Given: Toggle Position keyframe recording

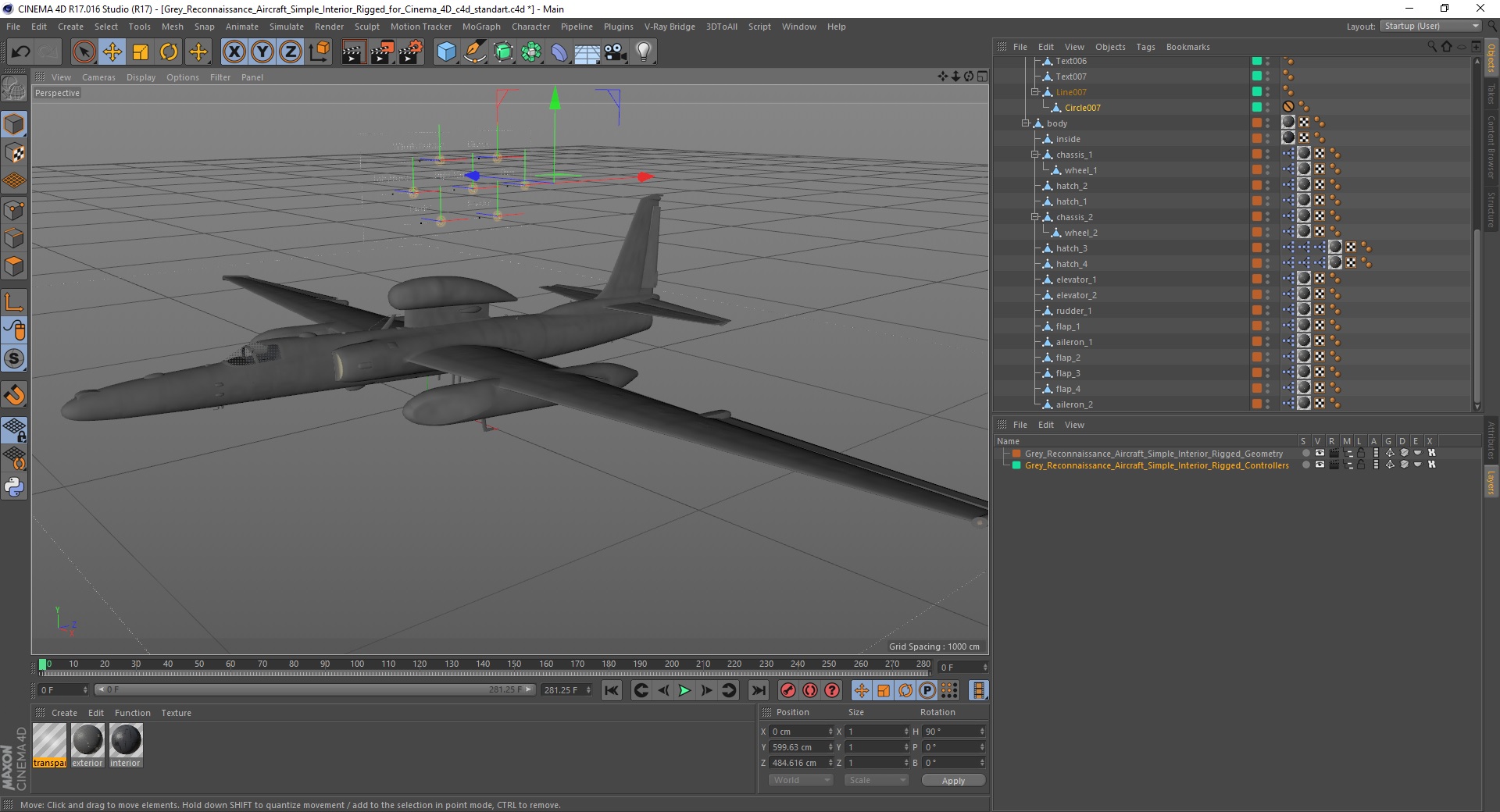Looking at the screenshot, I should tap(861, 690).
